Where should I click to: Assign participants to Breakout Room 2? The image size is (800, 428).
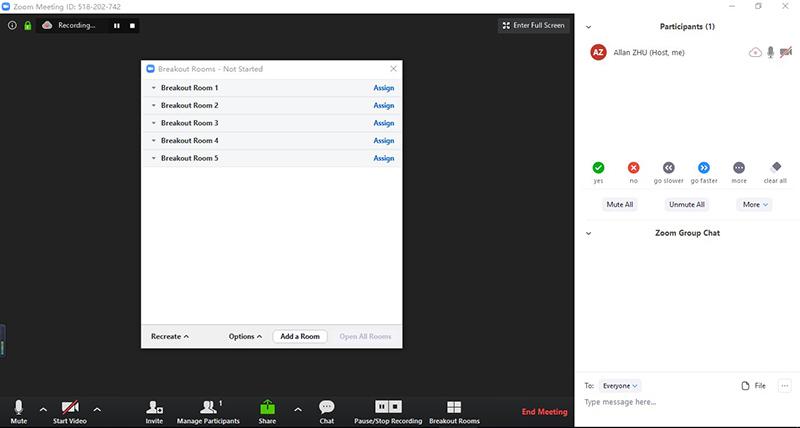[384, 106]
